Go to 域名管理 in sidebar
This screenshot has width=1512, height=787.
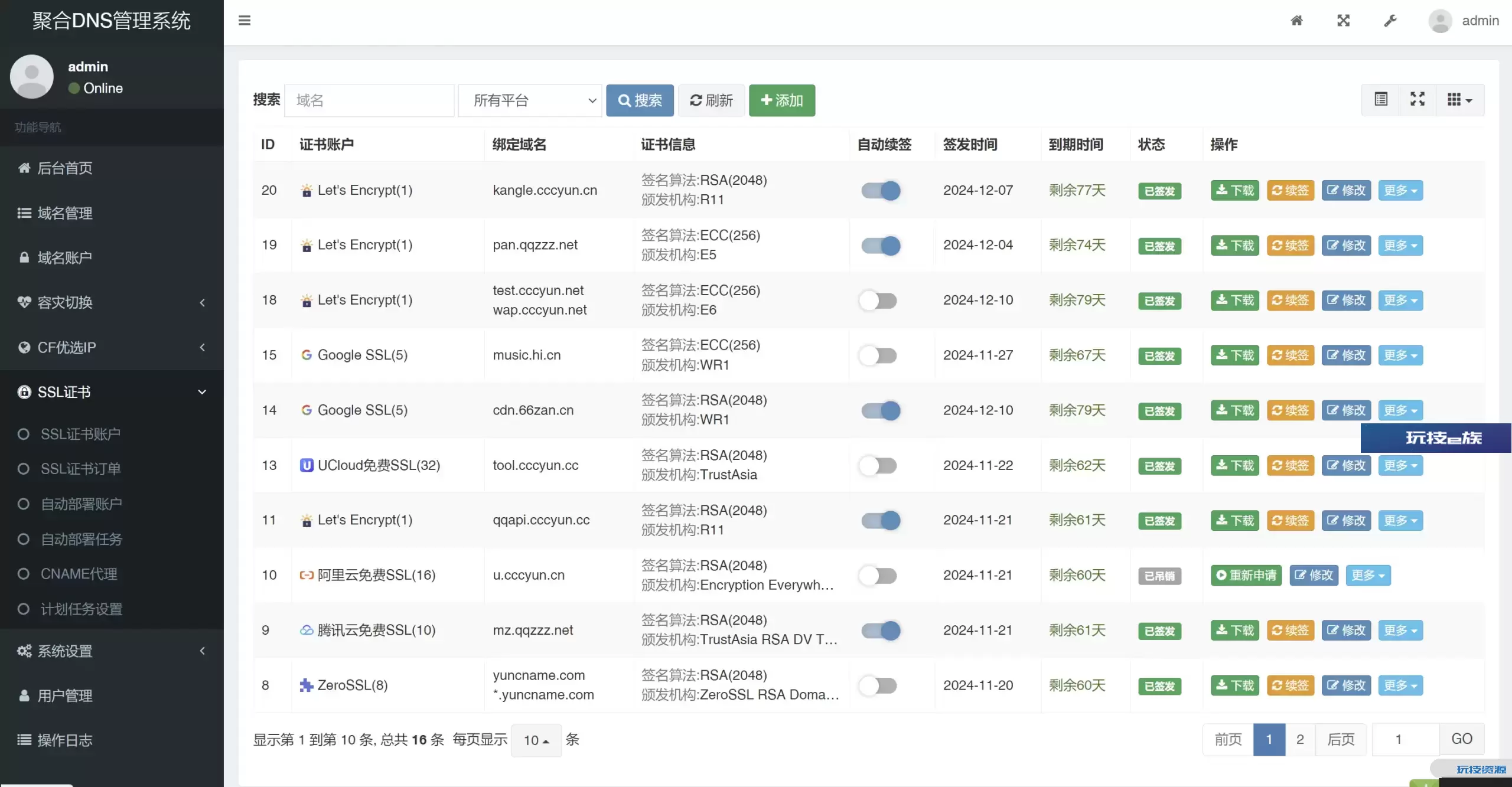point(65,213)
